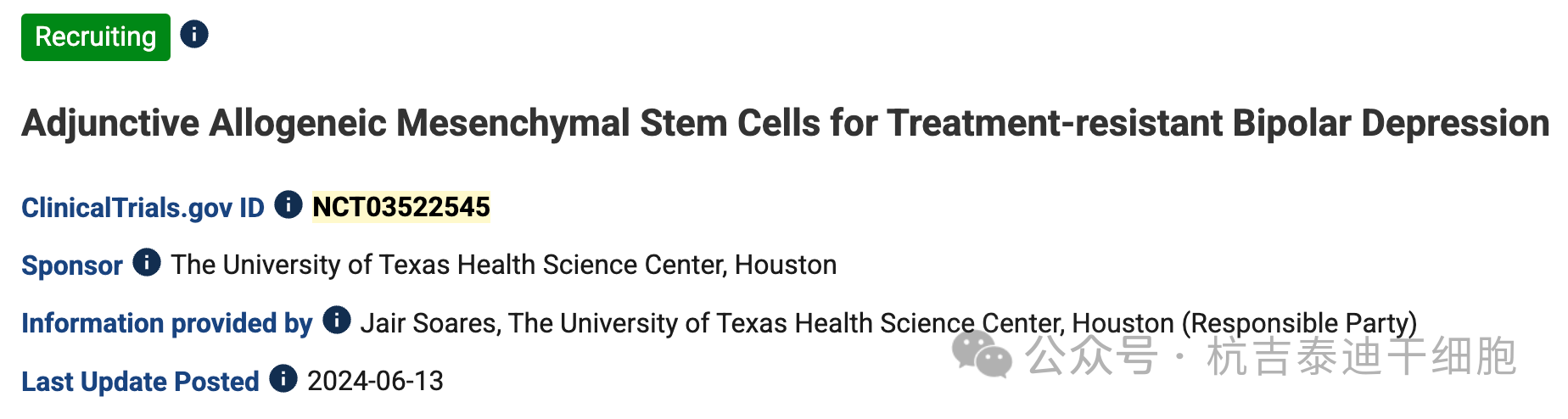The height and width of the screenshot is (419, 1568).
Task: Click the word Mesenchymal in the title
Action: (x=512, y=123)
